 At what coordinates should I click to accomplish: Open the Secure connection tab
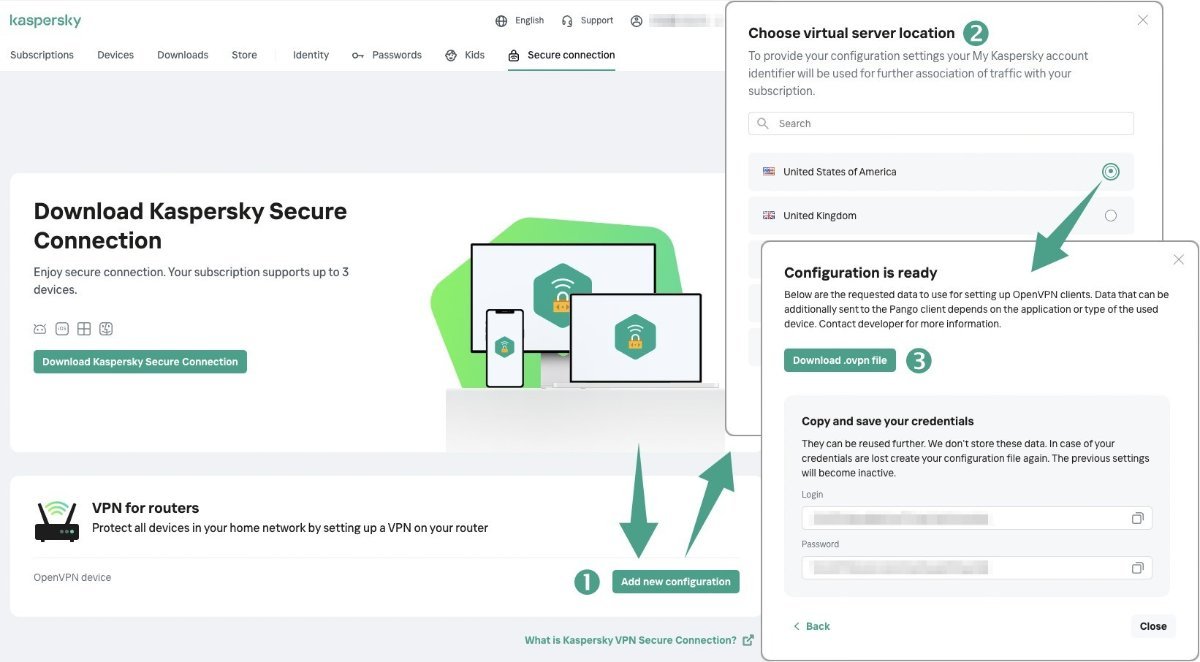(x=561, y=55)
